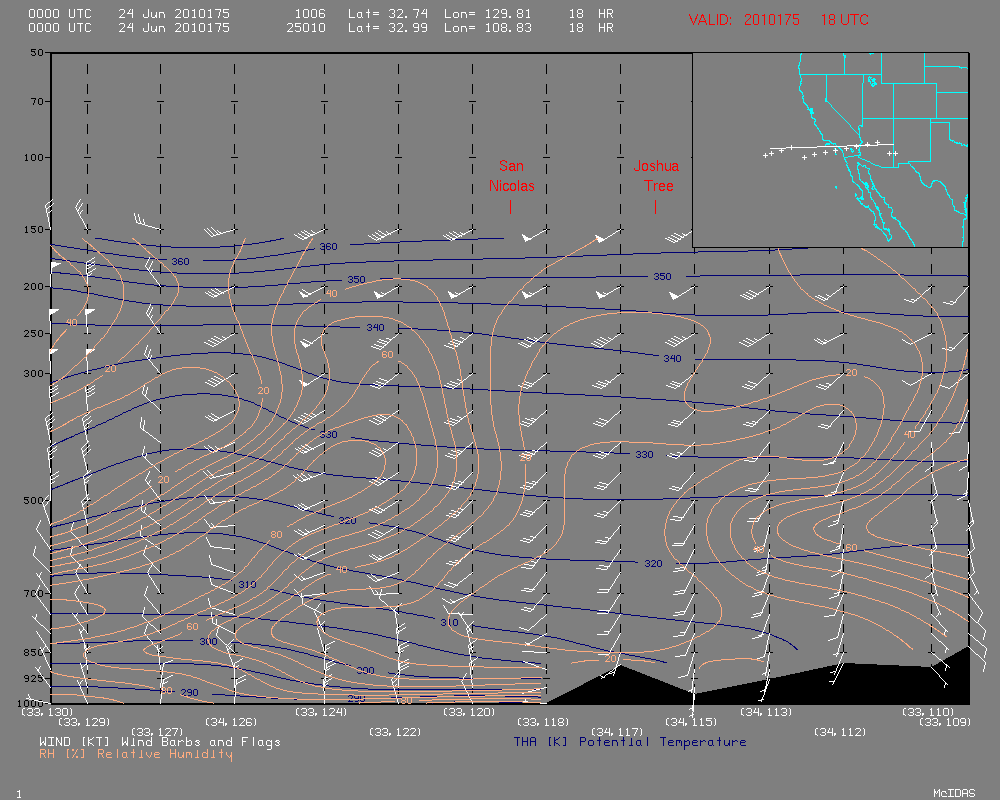Viewport: 1000px width, 800px height.
Task: Click the 1000 pressure axis label
Action: [x=32, y=702]
